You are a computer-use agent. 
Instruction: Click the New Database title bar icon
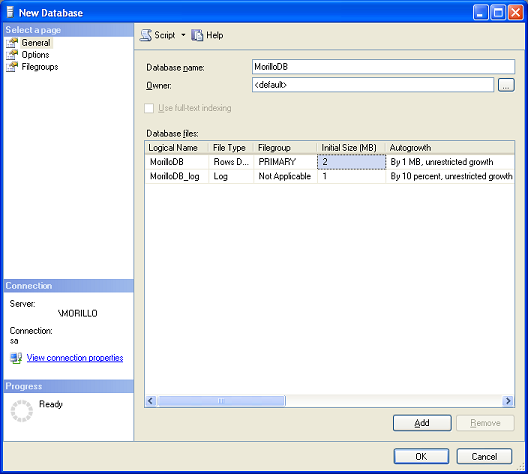tap(10, 12)
